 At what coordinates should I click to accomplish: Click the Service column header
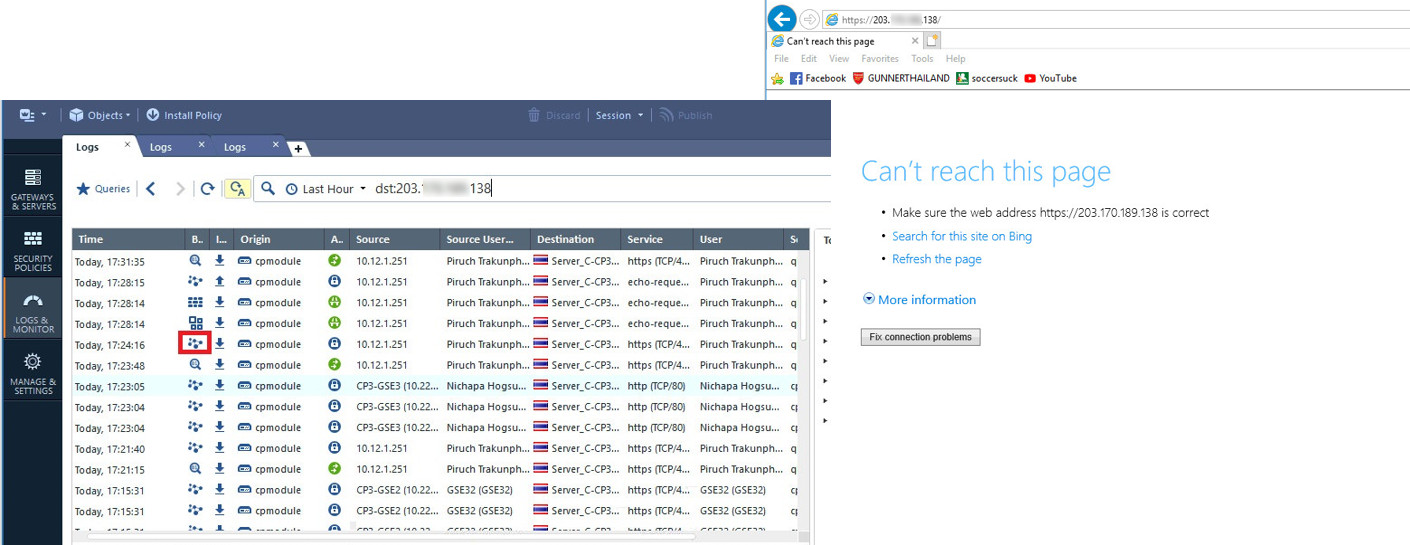pyautogui.click(x=657, y=239)
